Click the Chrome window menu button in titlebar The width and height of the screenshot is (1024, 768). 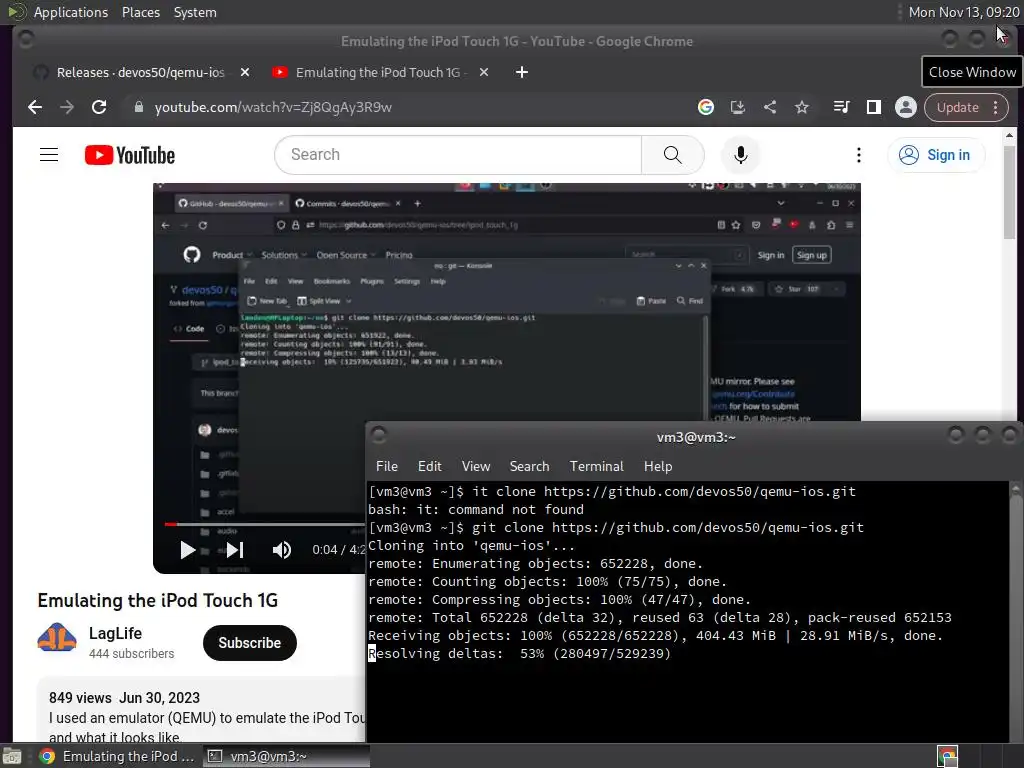tap(26, 40)
